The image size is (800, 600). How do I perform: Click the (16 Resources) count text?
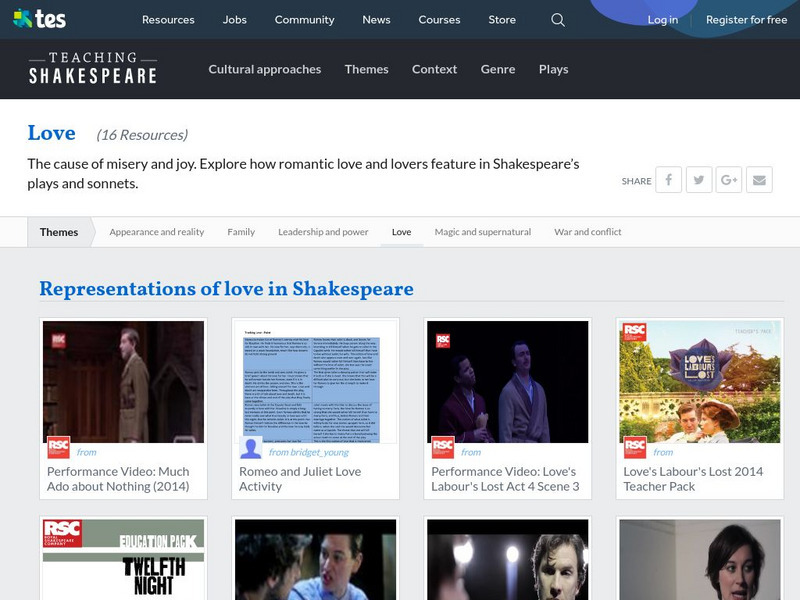click(142, 135)
